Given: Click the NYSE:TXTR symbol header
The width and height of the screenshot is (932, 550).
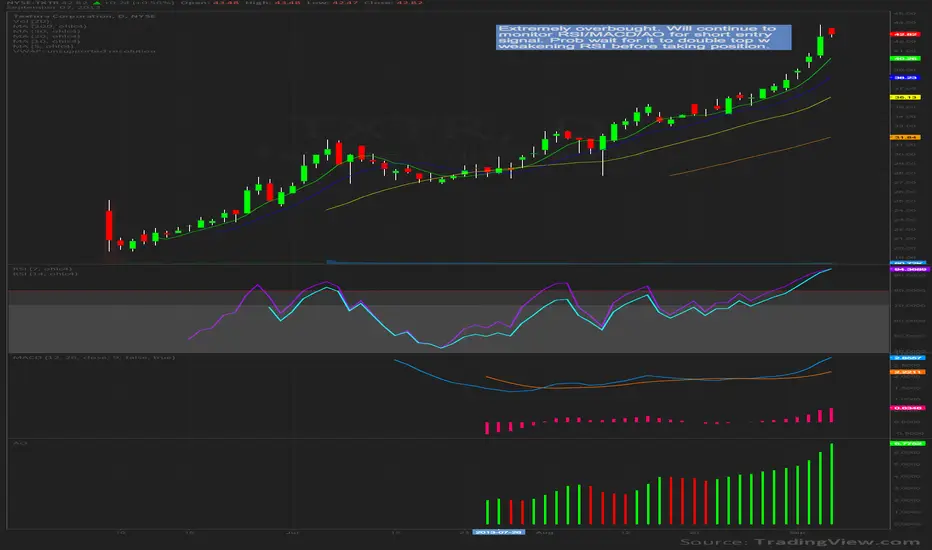Looking at the screenshot, I should click(x=35, y=3).
